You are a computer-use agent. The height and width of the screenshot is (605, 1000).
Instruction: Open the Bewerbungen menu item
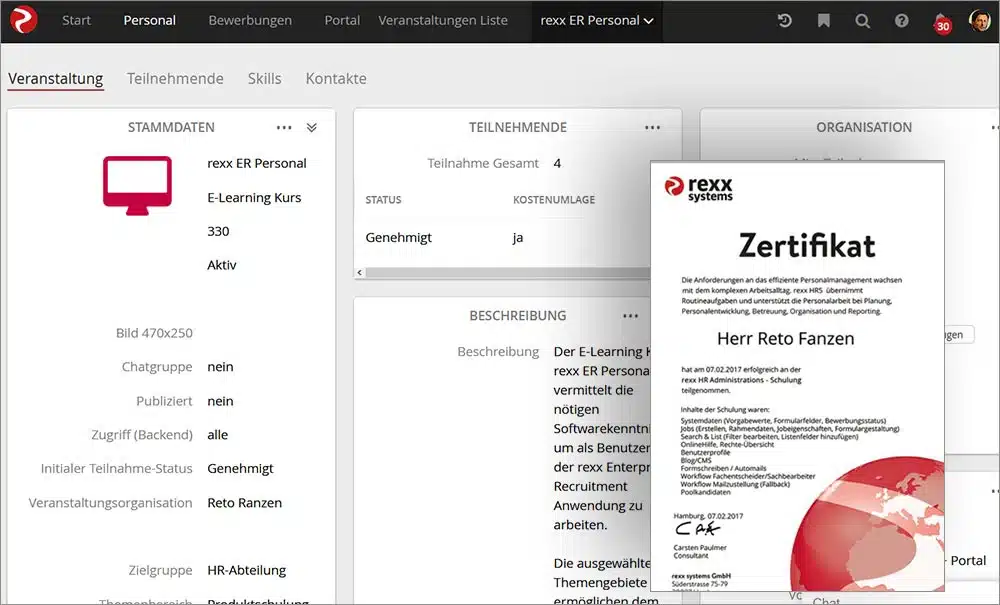(250, 20)
